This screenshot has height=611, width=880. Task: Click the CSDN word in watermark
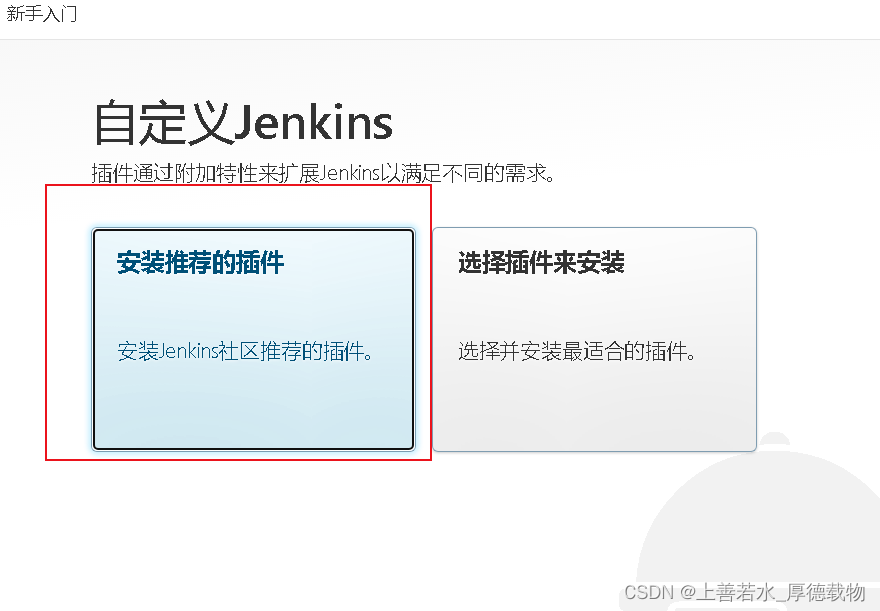coord(648,592)
